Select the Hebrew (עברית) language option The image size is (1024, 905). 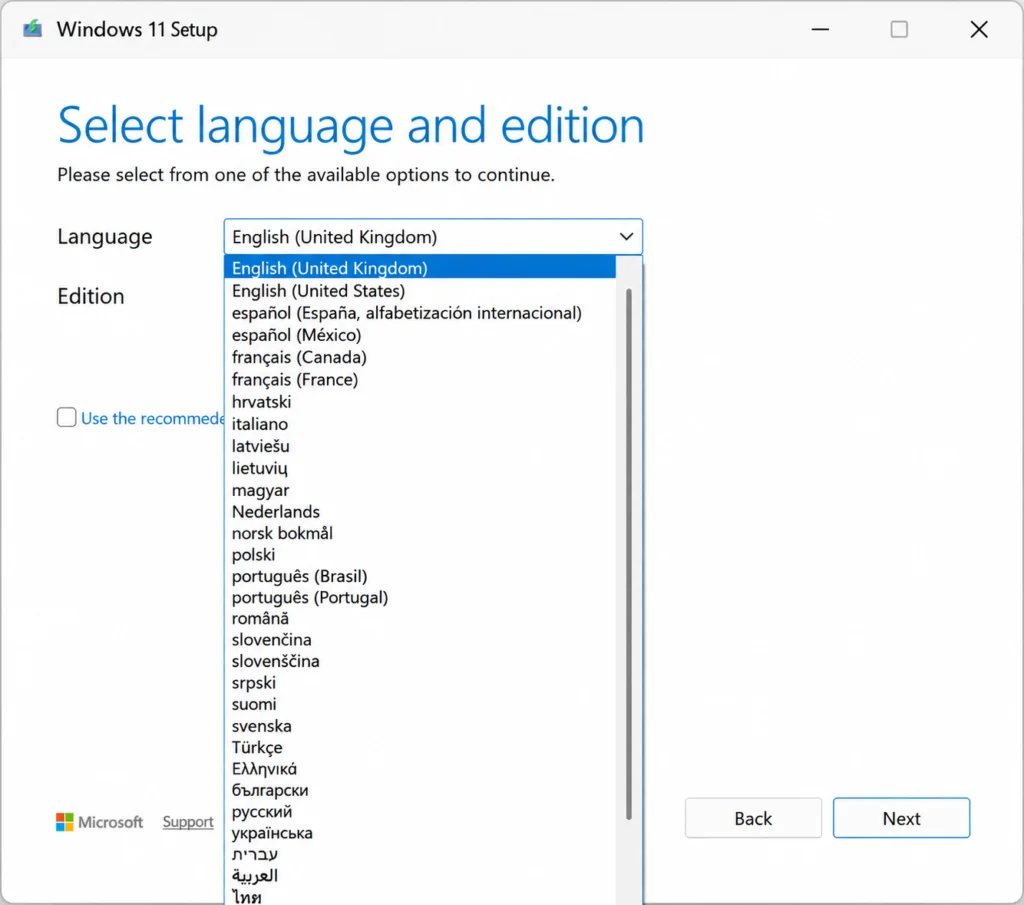[420, 854]
